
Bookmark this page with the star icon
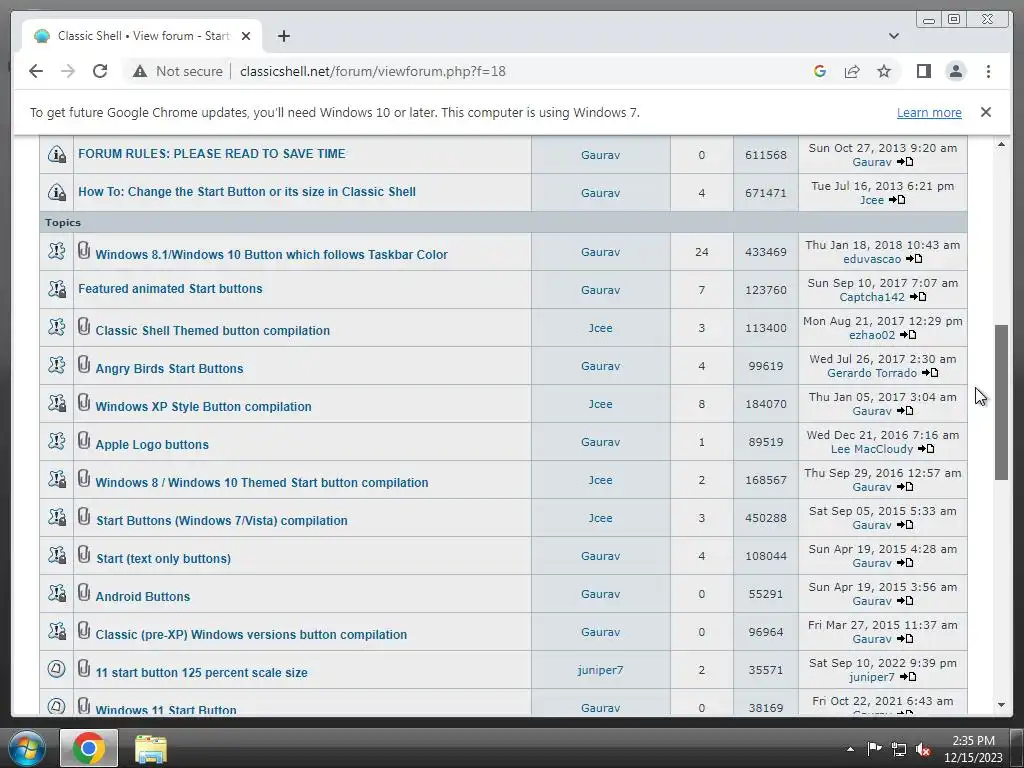(x=884, y=71)
